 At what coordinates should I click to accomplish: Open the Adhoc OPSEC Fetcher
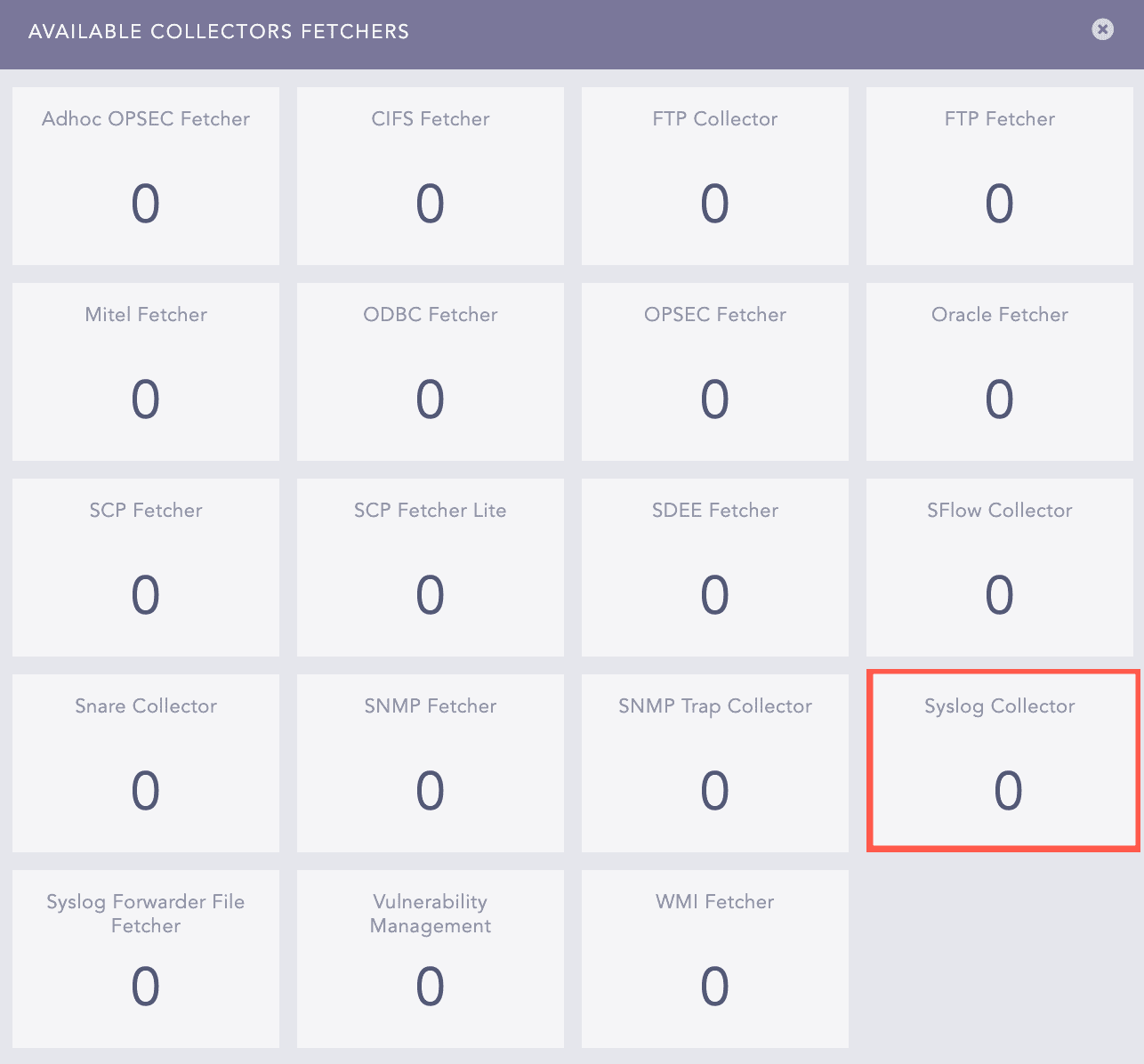point(145,175)
